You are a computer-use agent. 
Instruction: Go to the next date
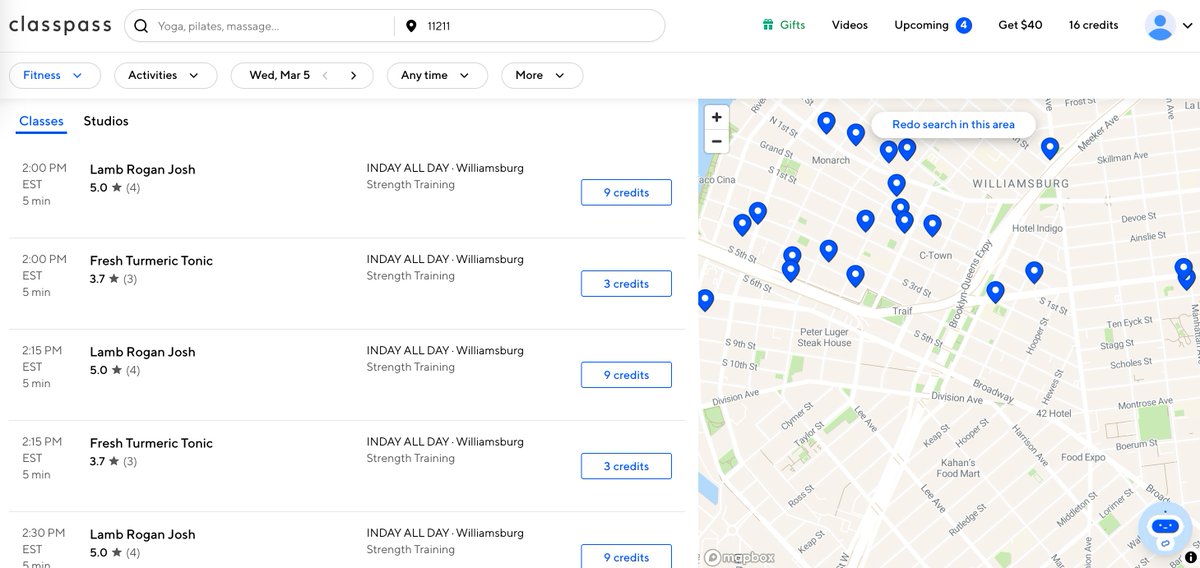click(x=353, y=75)
